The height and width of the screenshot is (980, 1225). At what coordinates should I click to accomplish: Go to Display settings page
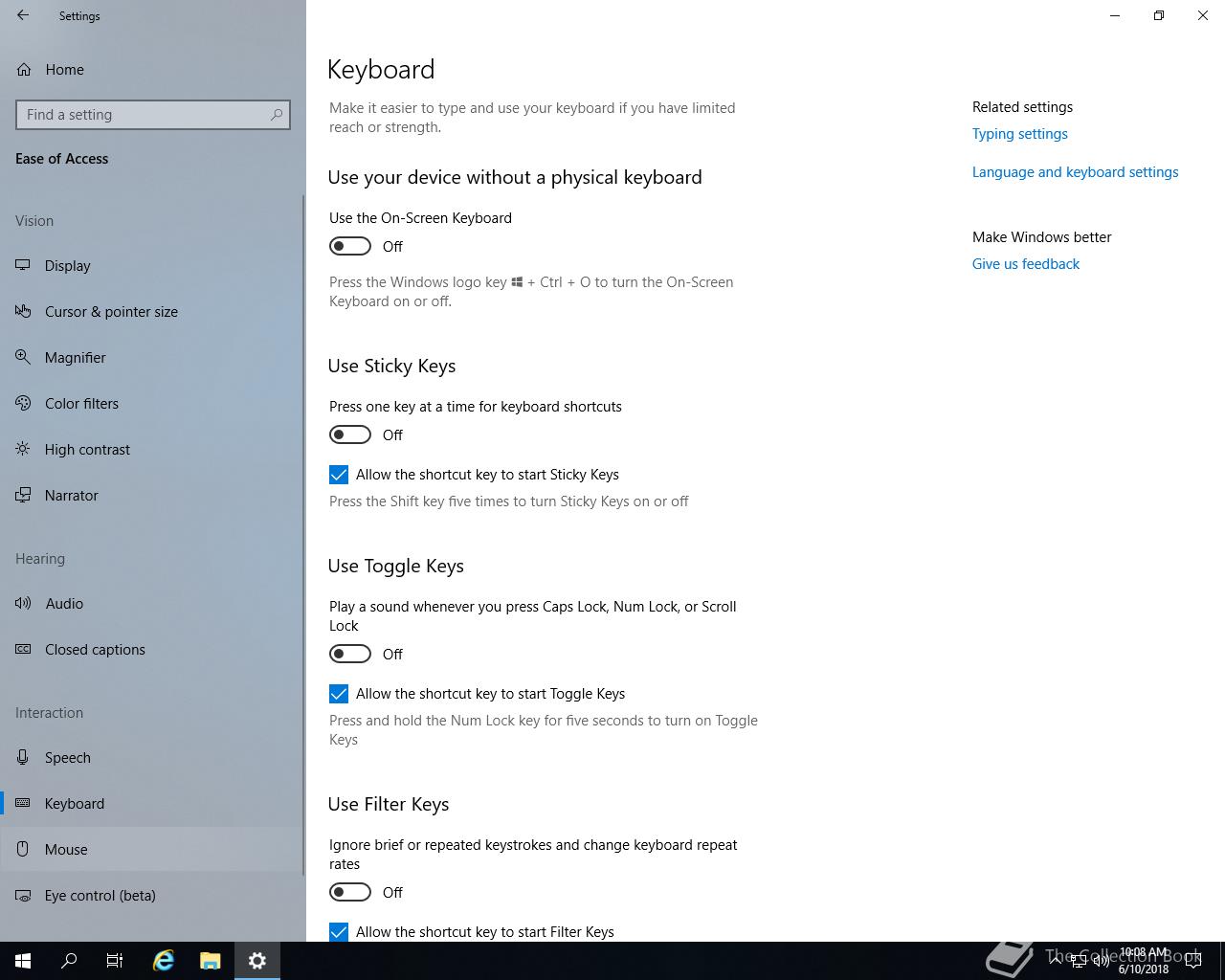point(152,265)
